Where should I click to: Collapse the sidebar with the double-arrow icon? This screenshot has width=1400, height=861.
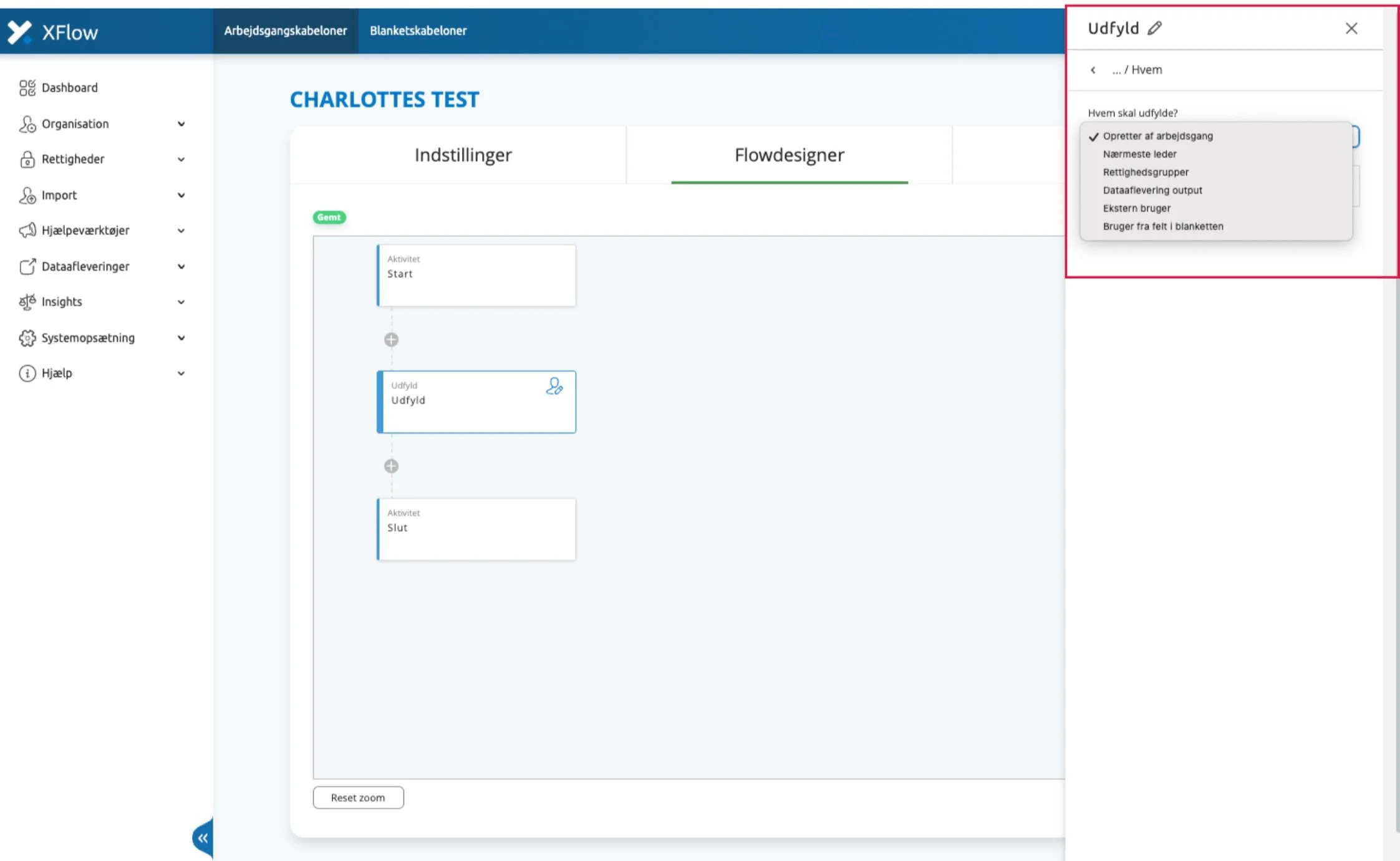coord(203,838)
